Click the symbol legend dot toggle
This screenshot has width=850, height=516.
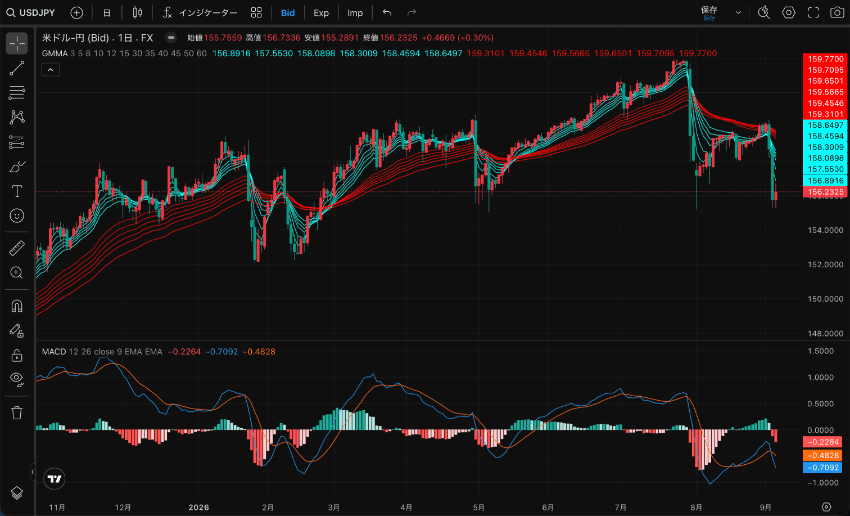coord(171,38)
